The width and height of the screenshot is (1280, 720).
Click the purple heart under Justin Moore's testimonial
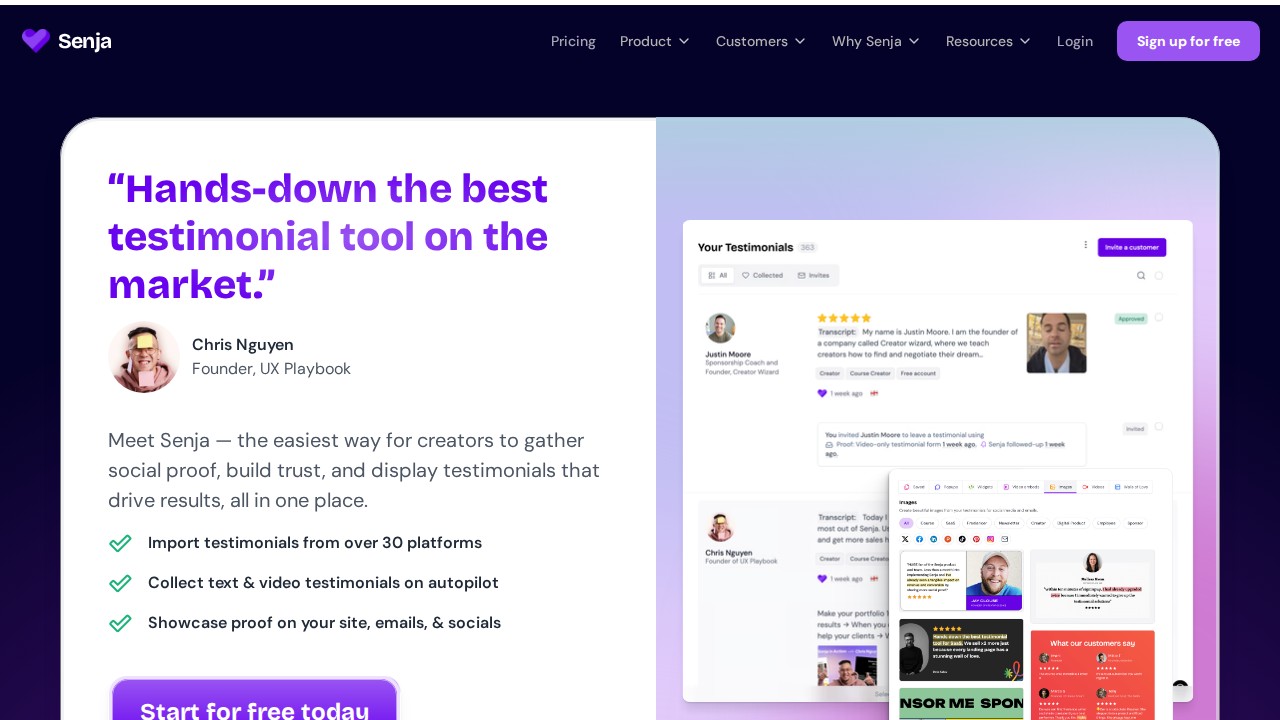click(822, 393)
